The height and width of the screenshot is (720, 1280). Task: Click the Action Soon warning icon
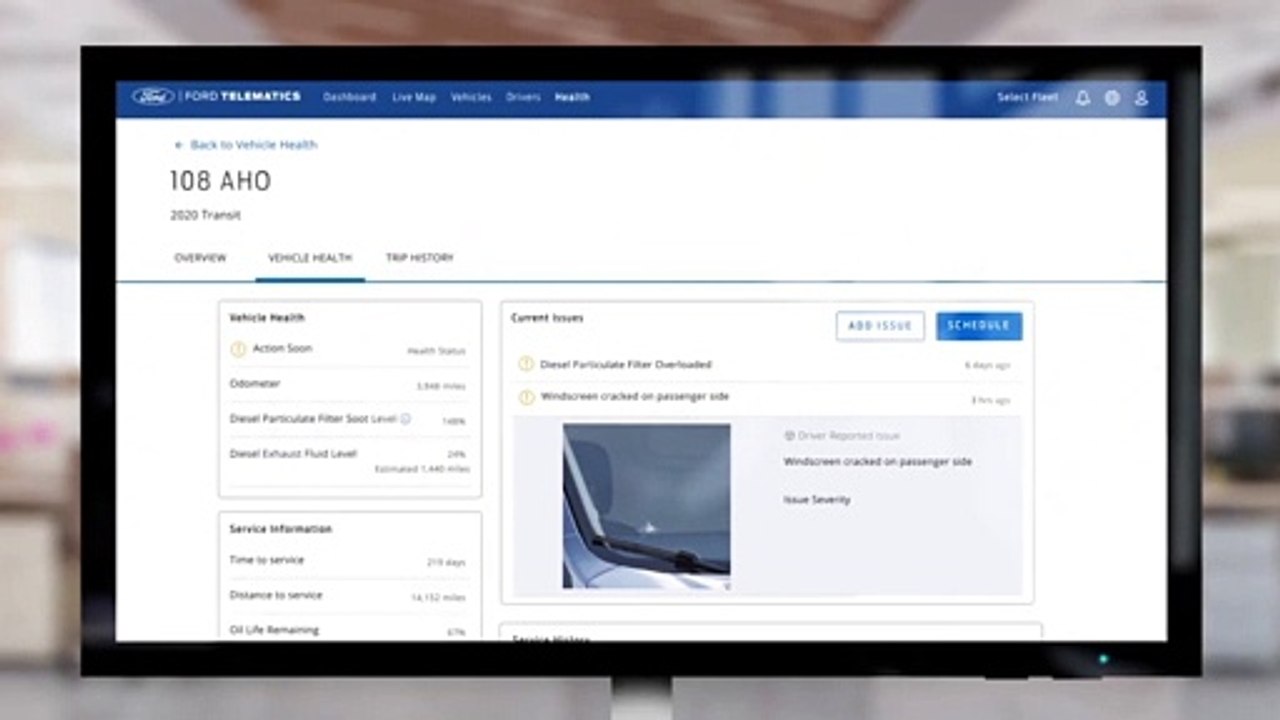pos(238,349)
